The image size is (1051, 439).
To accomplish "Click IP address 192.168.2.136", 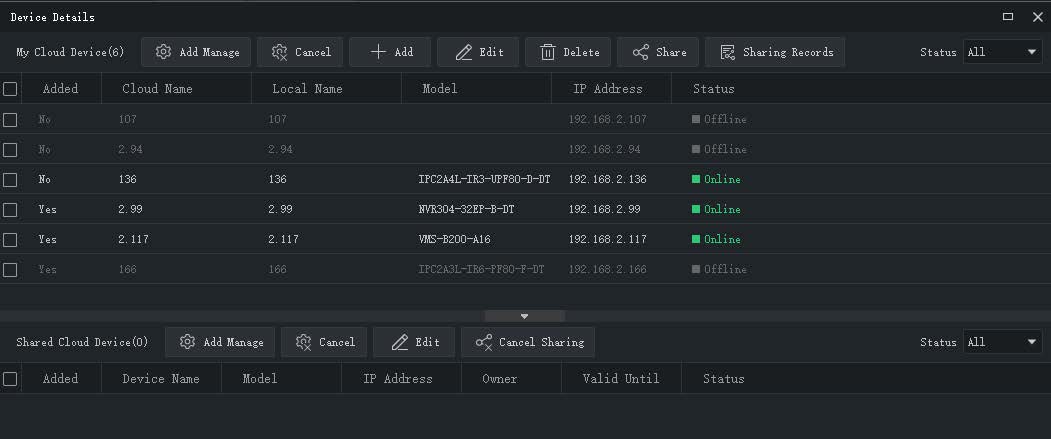I will pyautogui.click(x=608, y=180).
